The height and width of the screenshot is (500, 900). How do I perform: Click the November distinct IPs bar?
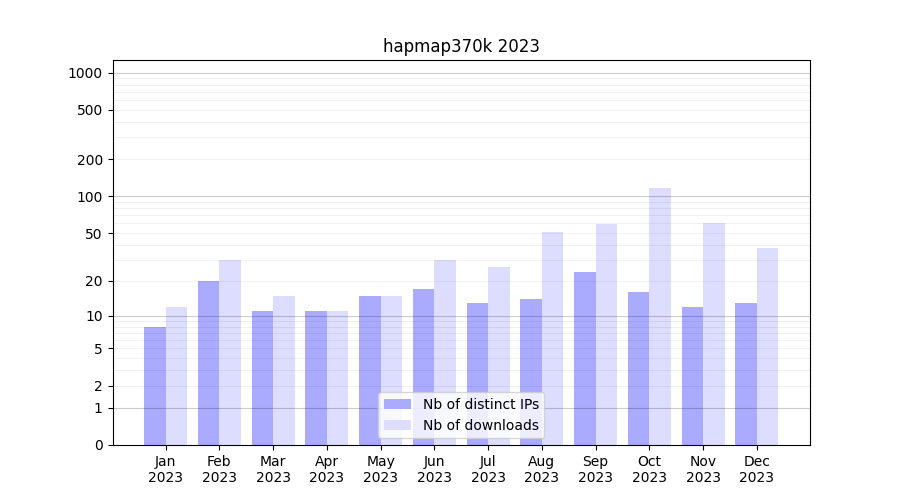pyautogui.click(x=692, y=376)
